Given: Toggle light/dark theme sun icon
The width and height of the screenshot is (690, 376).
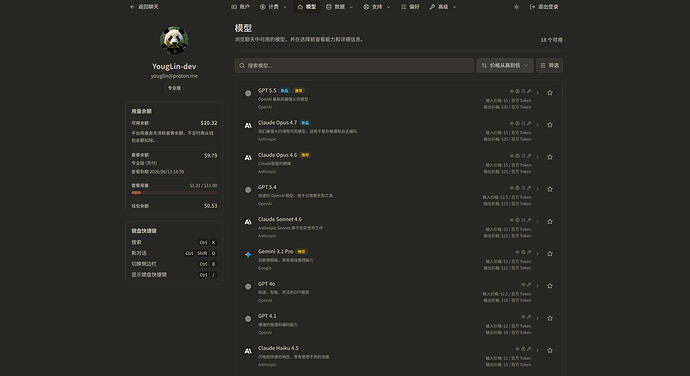Looking at the screenshot, I should coord(516,7).
